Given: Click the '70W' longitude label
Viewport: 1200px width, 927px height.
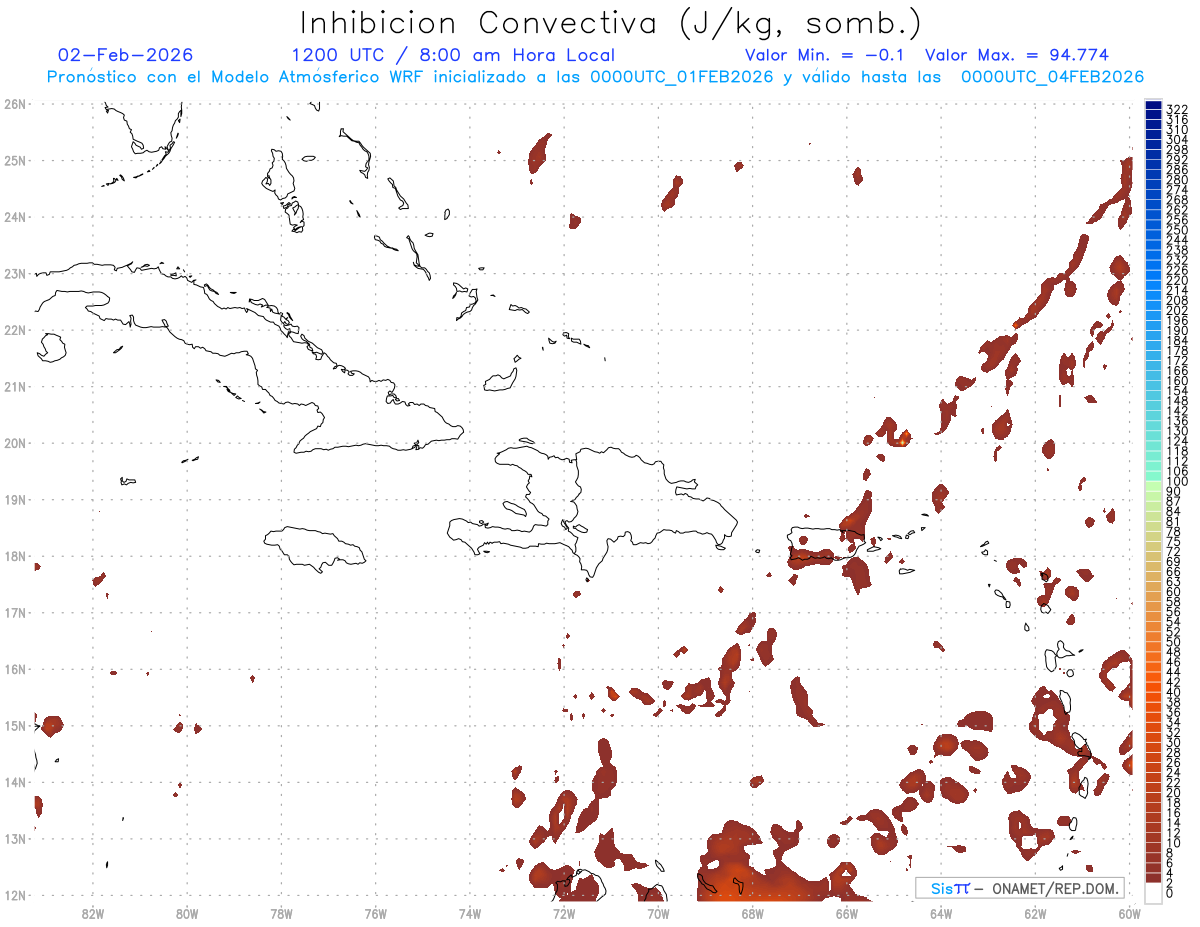Looking at the screenshot, I should pos(658,913).
